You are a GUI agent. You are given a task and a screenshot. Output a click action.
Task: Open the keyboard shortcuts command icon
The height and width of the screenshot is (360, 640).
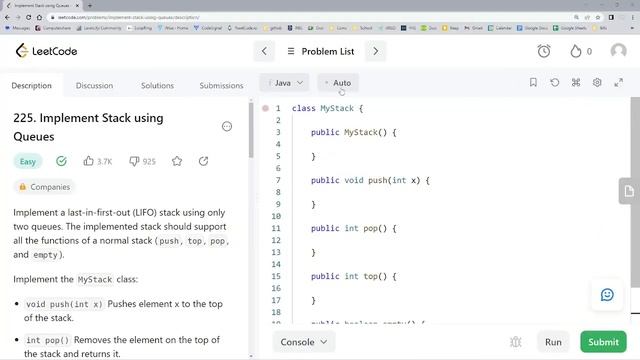tap(576, 82)
